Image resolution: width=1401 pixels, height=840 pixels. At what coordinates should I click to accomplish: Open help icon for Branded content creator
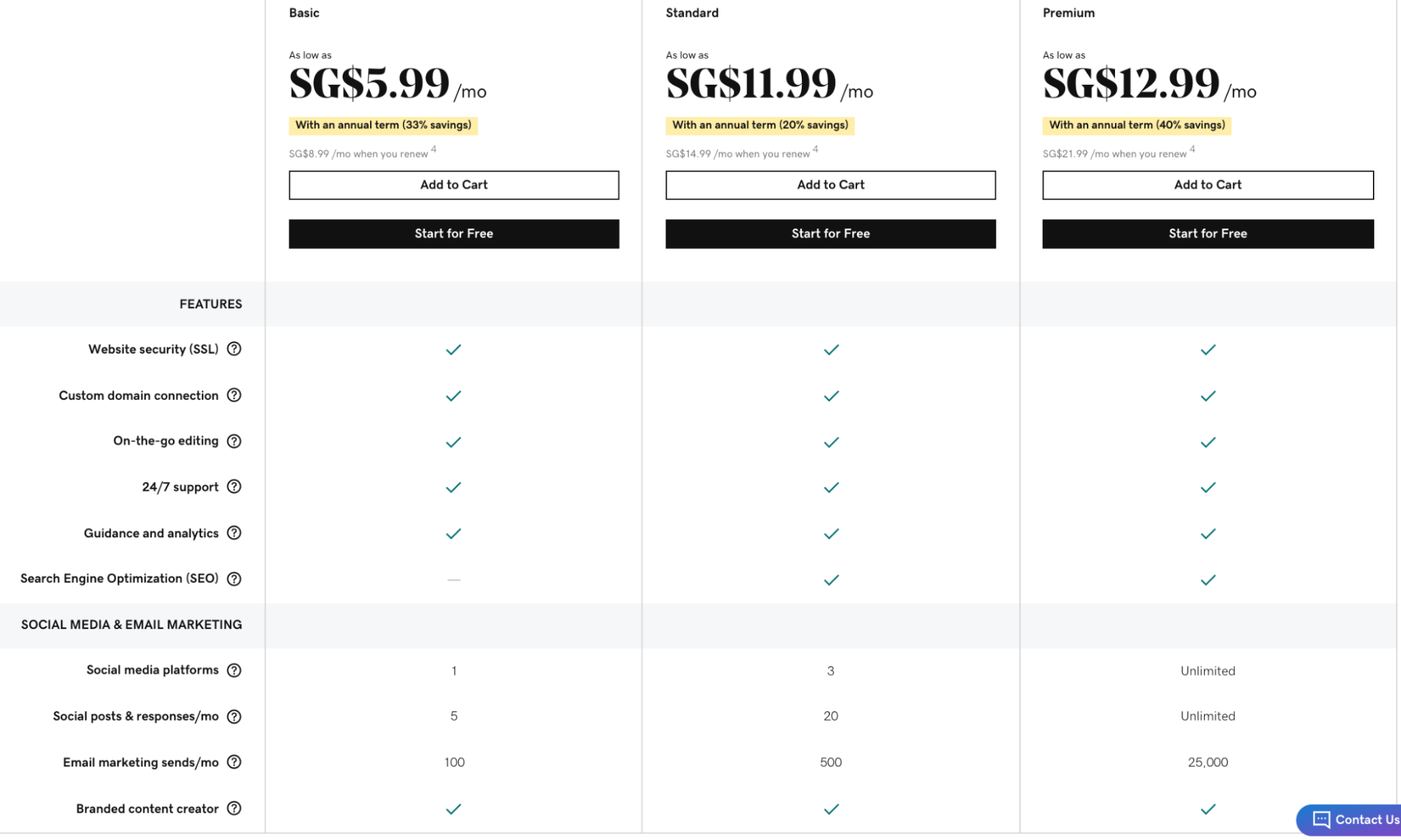click(x=234, y=808)
